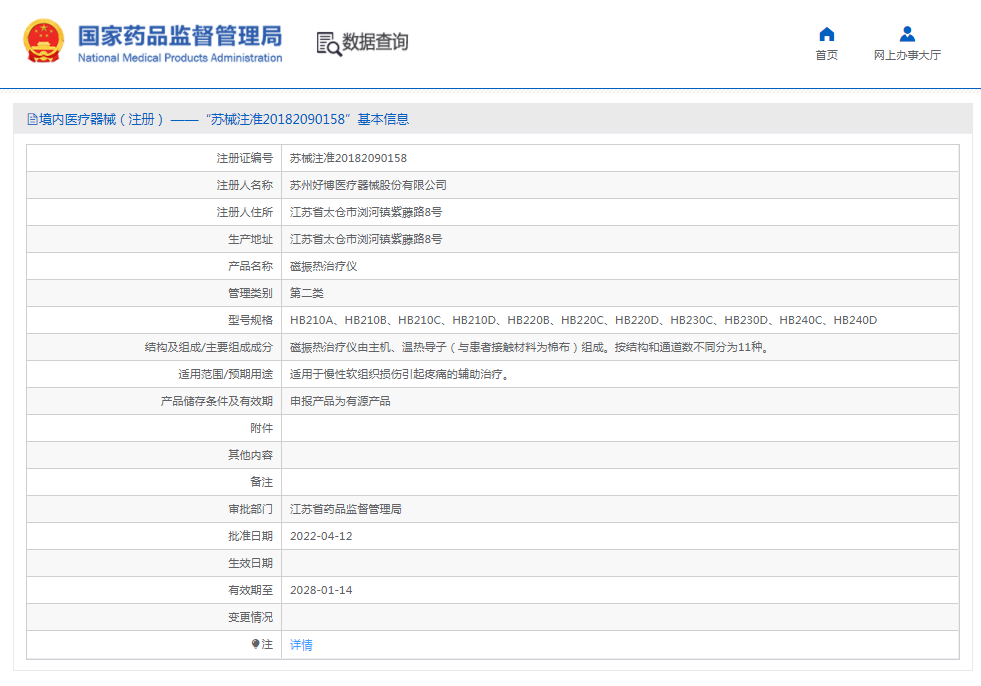Click the expiry date 2028-01-14
The height and width of the screenshot is (686, 981).
tap(321, 590)
